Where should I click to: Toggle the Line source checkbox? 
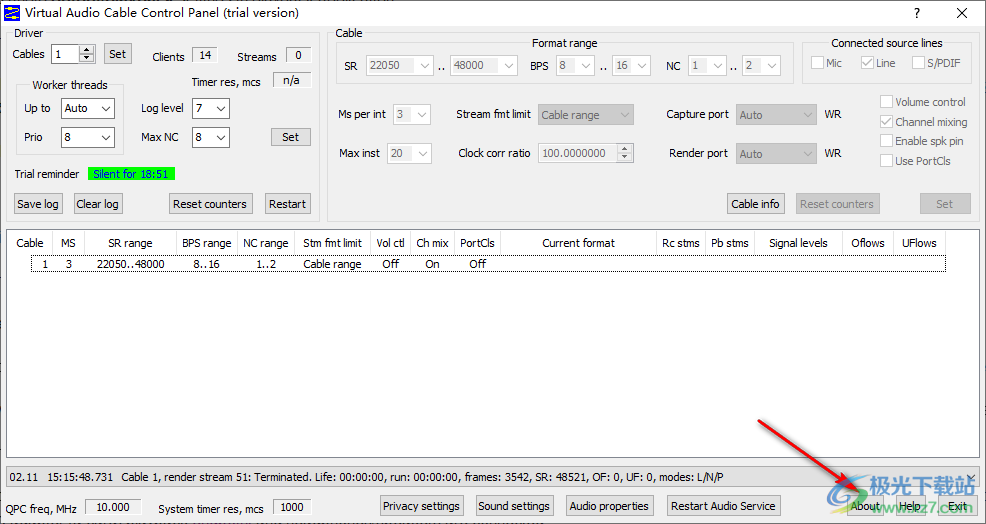867,63
